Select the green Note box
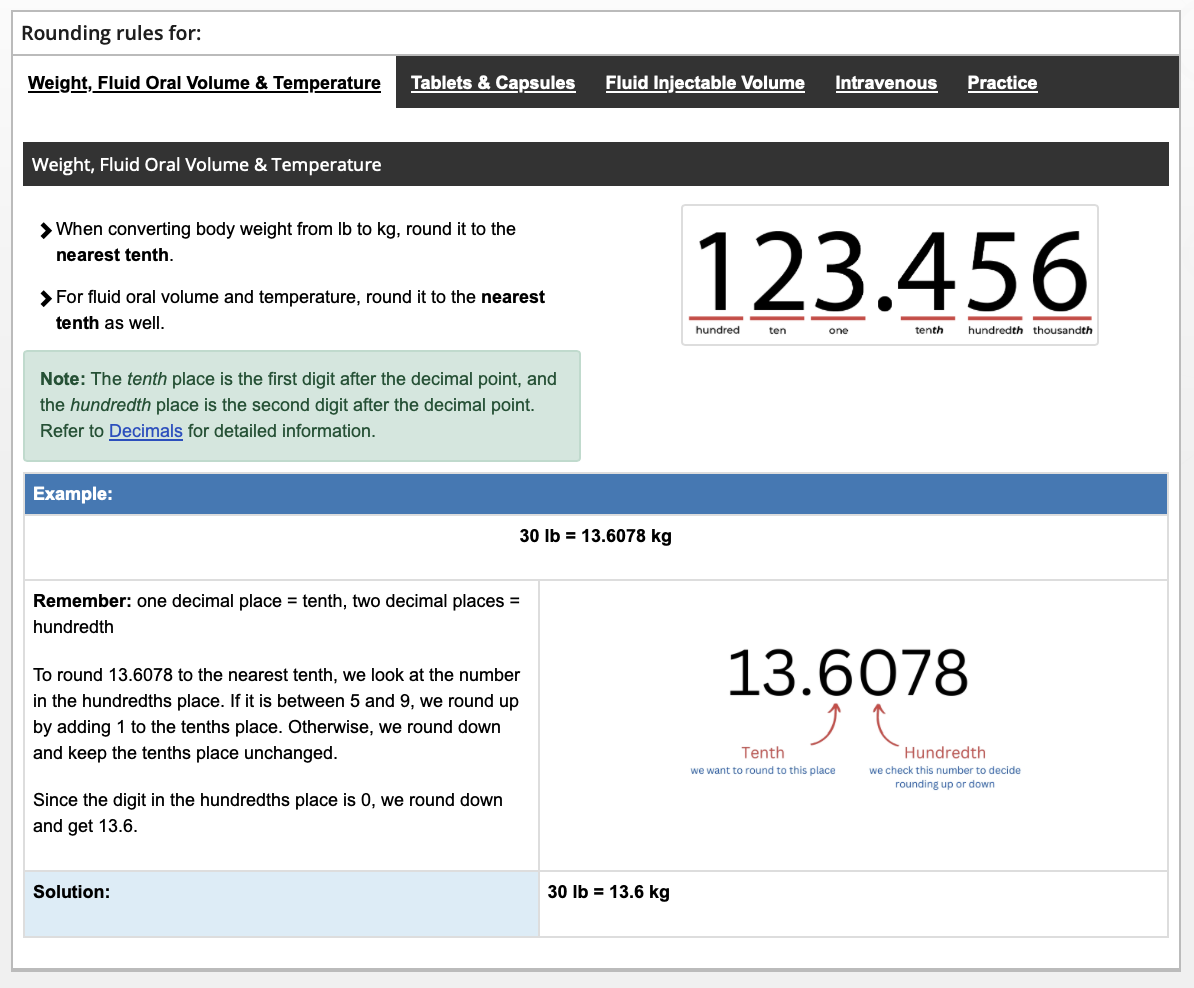Screen dimensions: 1194x988 (x=302, y=405)
